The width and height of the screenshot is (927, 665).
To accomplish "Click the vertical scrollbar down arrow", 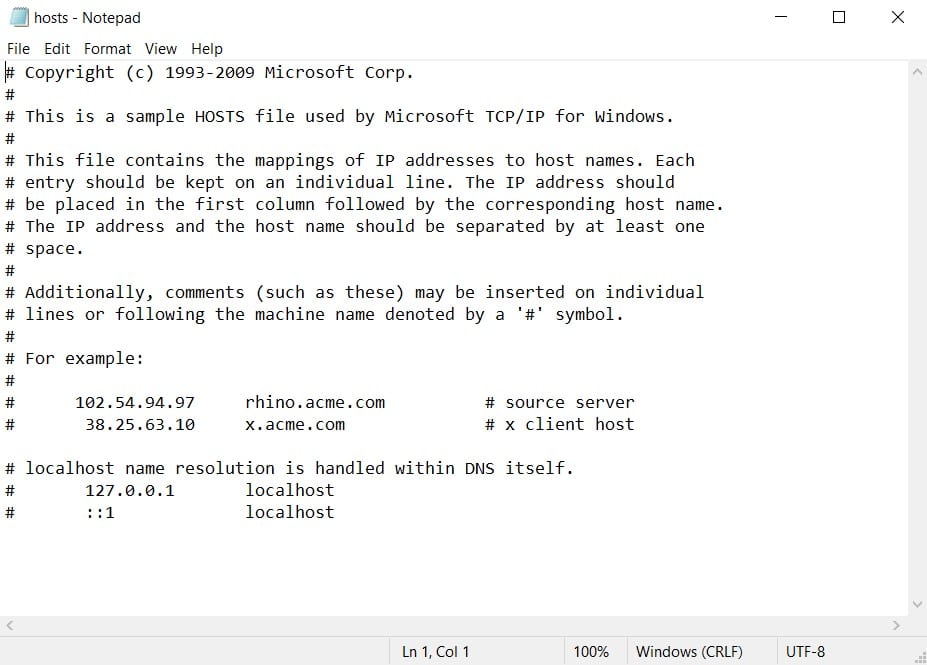I will (x=916, y=604).
